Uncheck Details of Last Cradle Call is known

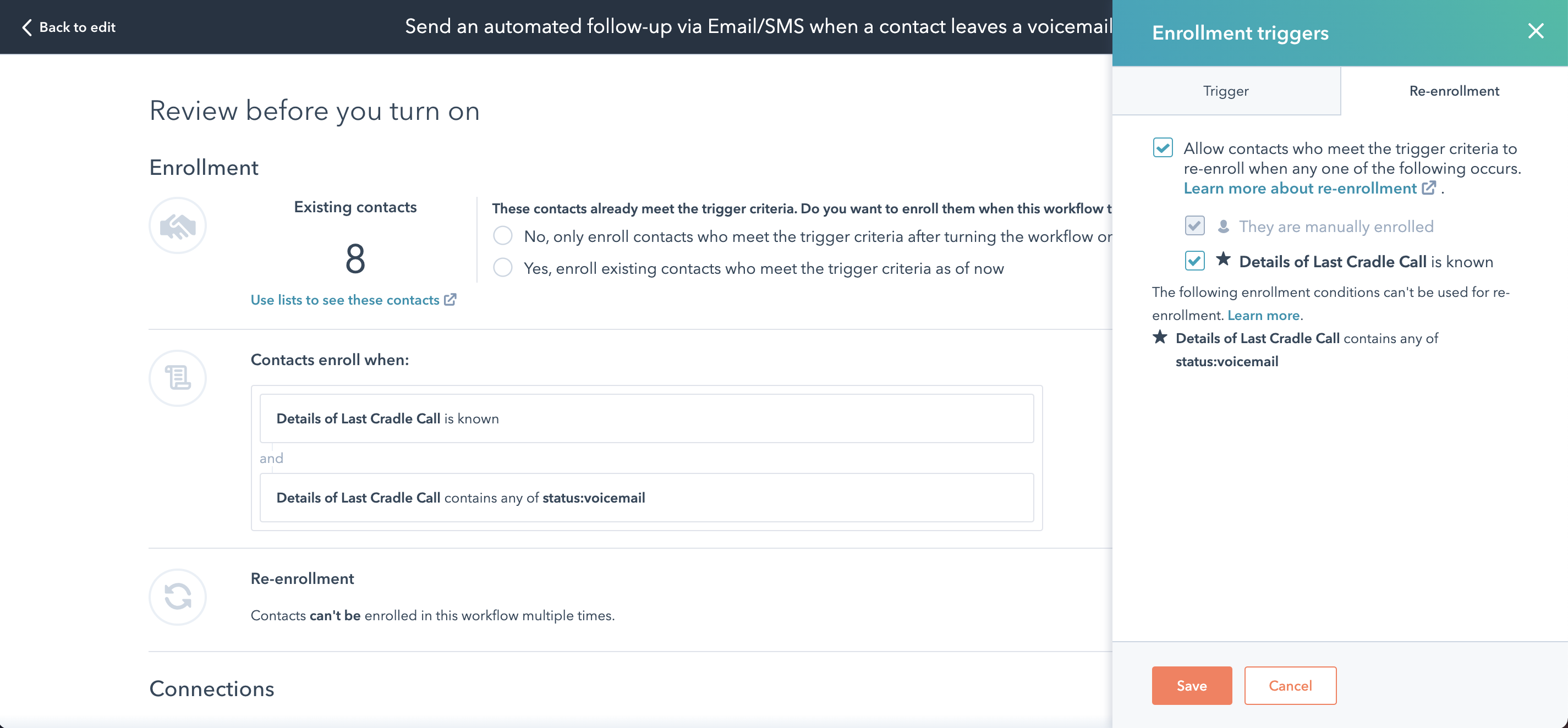1194,261
